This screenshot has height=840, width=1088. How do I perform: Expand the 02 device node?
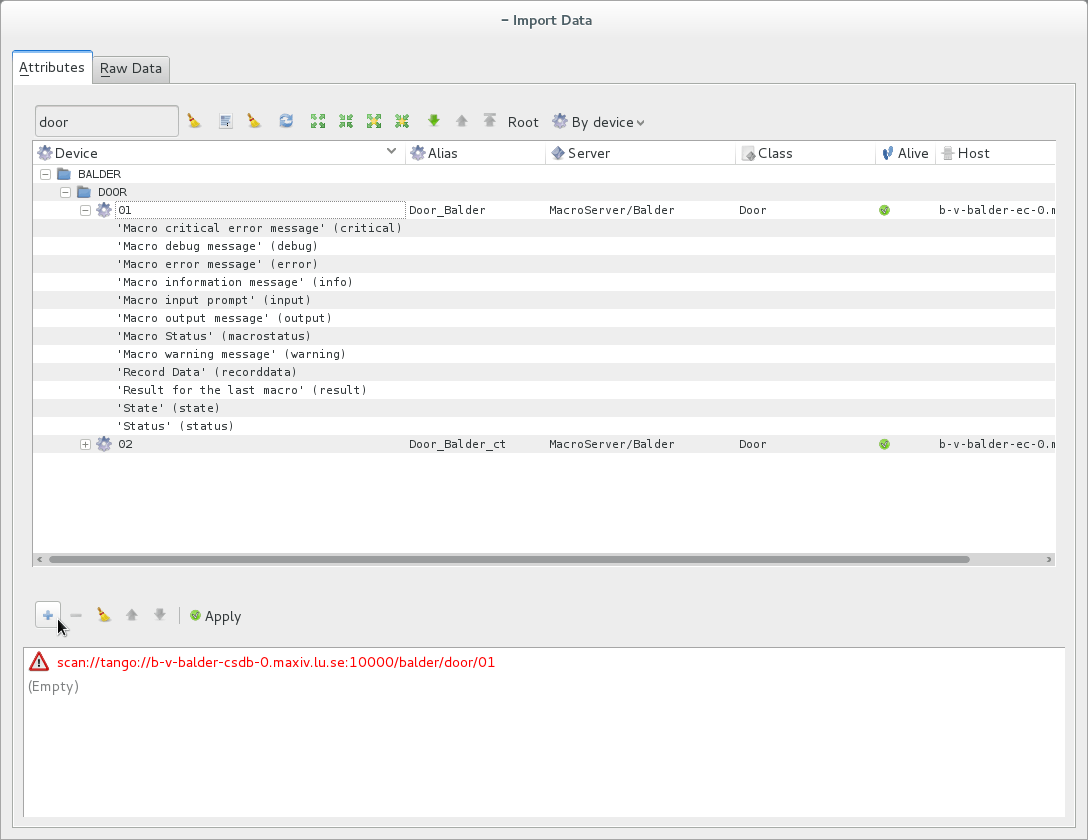(x=85, y=444)
